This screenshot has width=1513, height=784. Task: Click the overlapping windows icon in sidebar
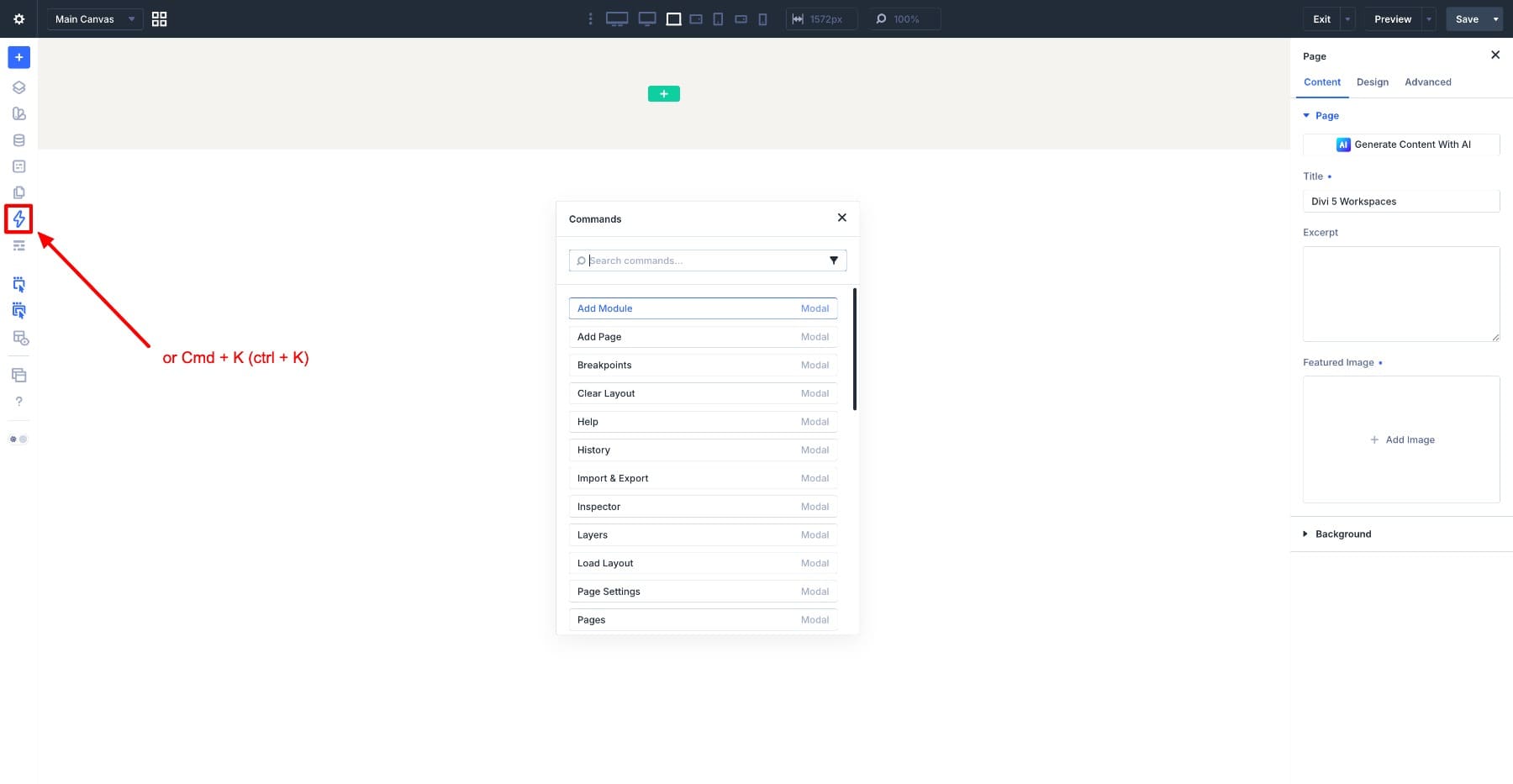coord(18,375)
